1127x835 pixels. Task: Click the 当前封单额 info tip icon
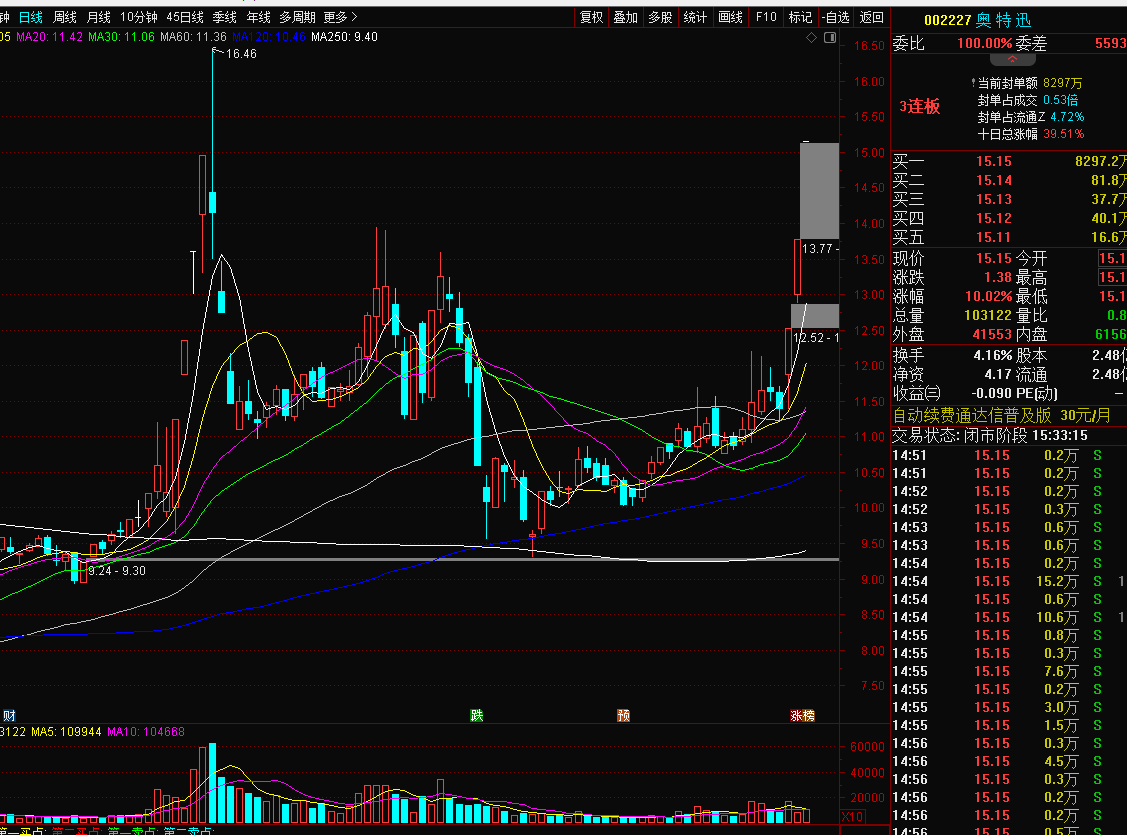coord(973,83)
